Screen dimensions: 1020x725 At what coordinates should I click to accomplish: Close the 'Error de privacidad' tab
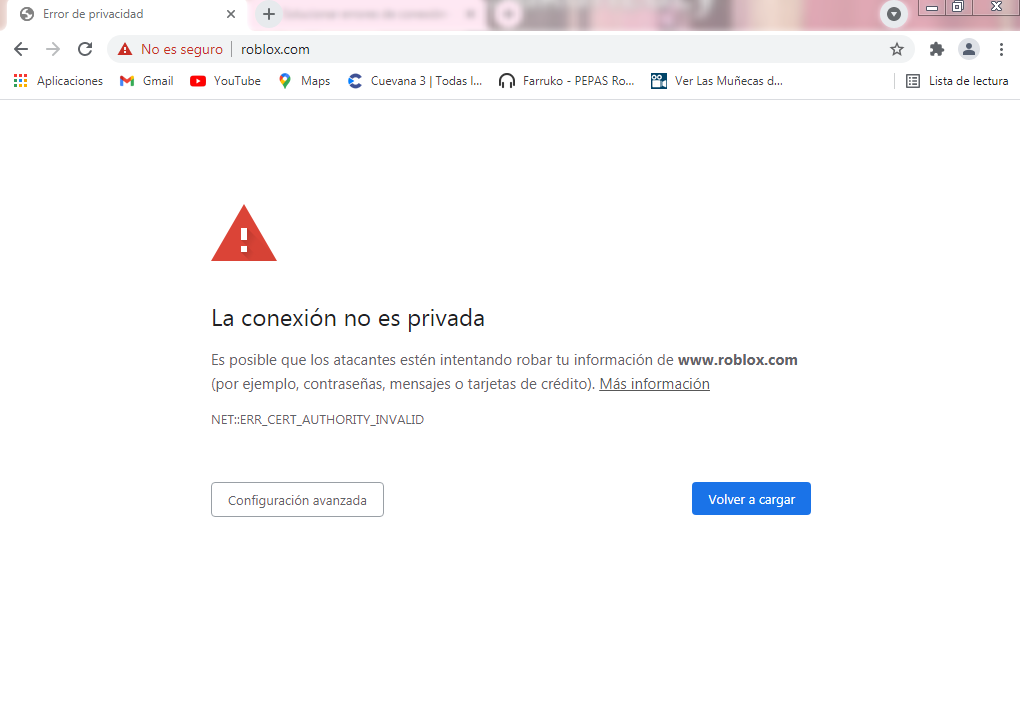point(231,14)
